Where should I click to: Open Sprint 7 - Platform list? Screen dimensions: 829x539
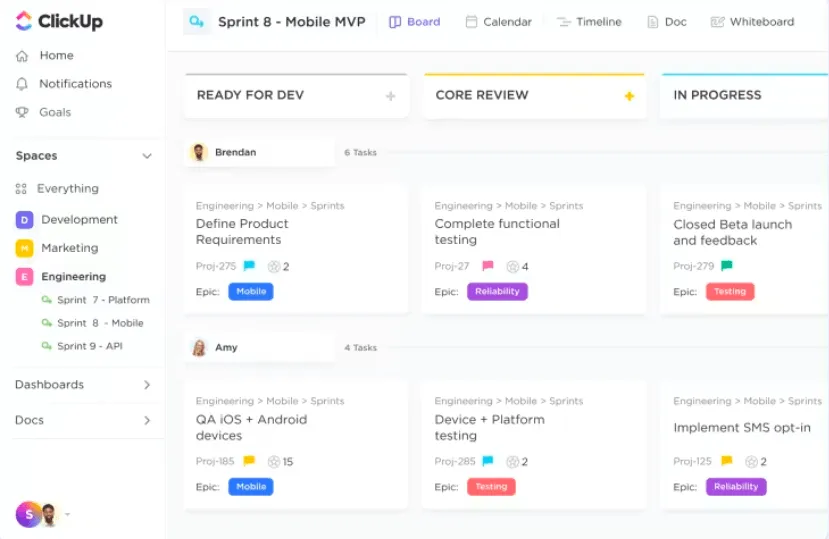[x=96, y=300]
